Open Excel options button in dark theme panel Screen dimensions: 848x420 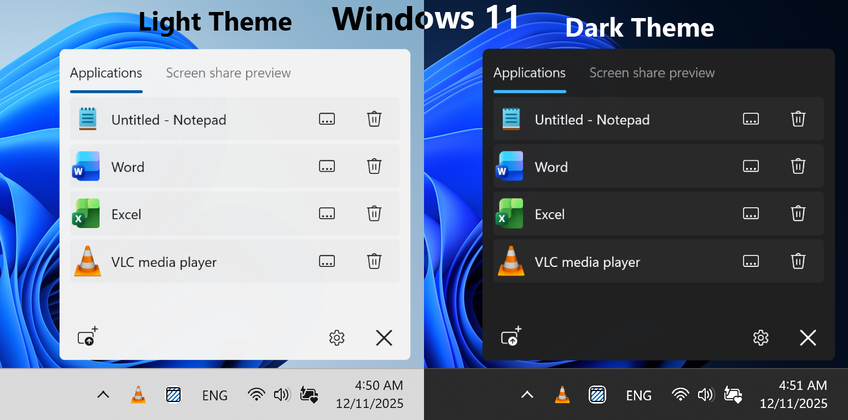(750, 214)
